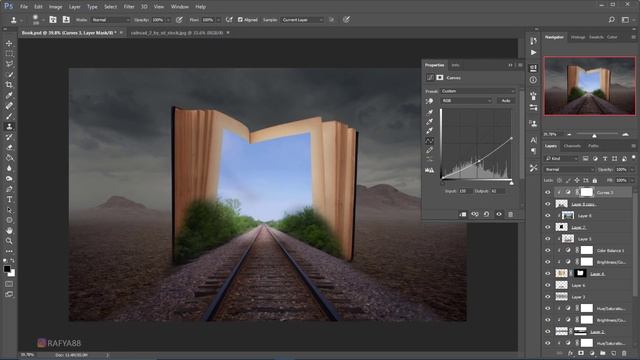
Task: Delete layer using trash icon in Layers panel
Action: [624, 353]
